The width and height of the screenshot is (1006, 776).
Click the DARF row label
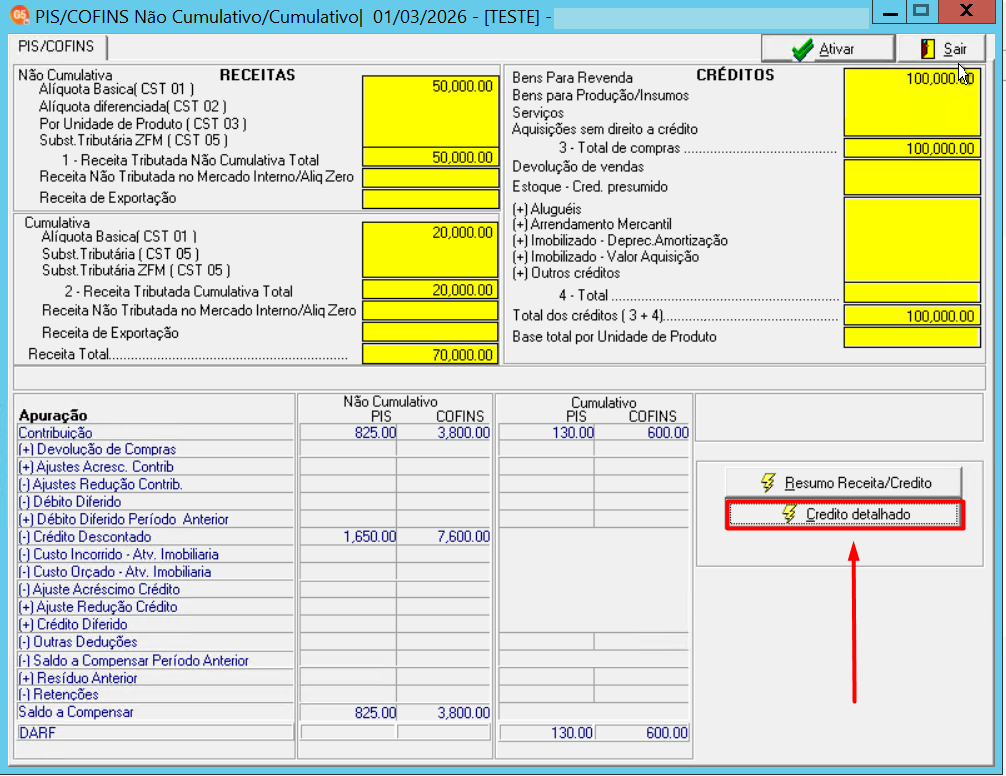[x=37, y=732]
